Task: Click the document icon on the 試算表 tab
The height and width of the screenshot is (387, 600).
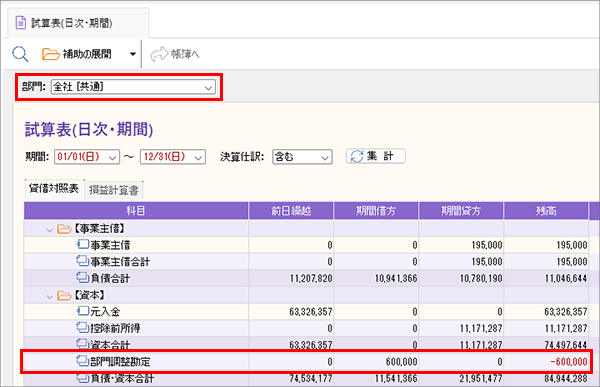Action: coord(21,23)
